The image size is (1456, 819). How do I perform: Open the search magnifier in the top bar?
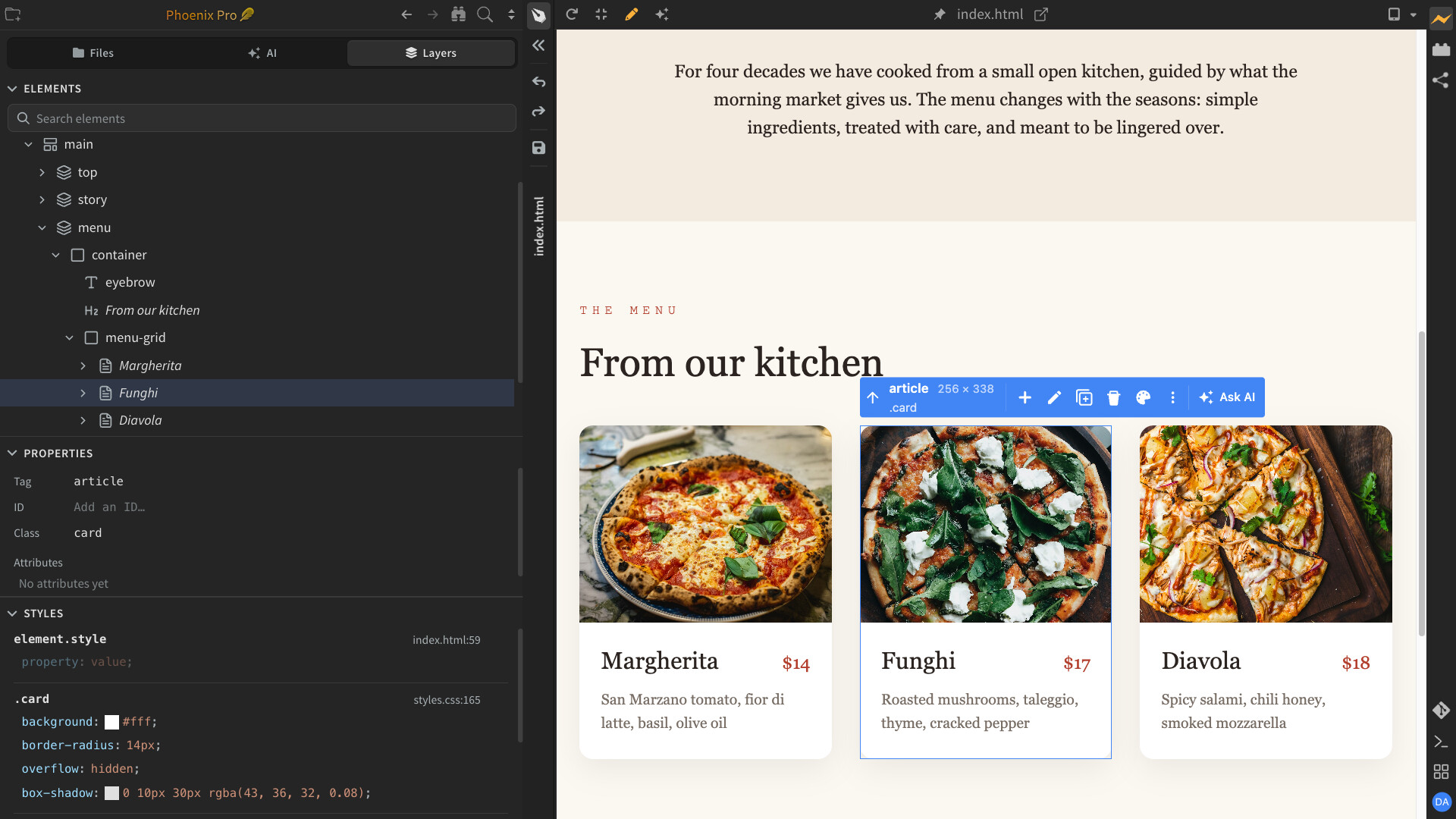point(485,14)
